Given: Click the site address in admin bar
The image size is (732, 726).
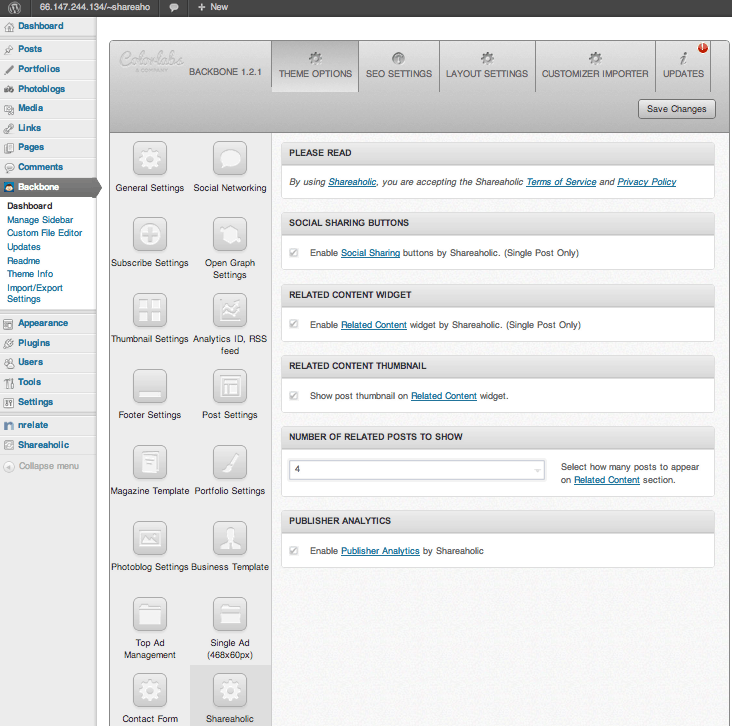Looking at the screenshot, I should tap(95, 7).
